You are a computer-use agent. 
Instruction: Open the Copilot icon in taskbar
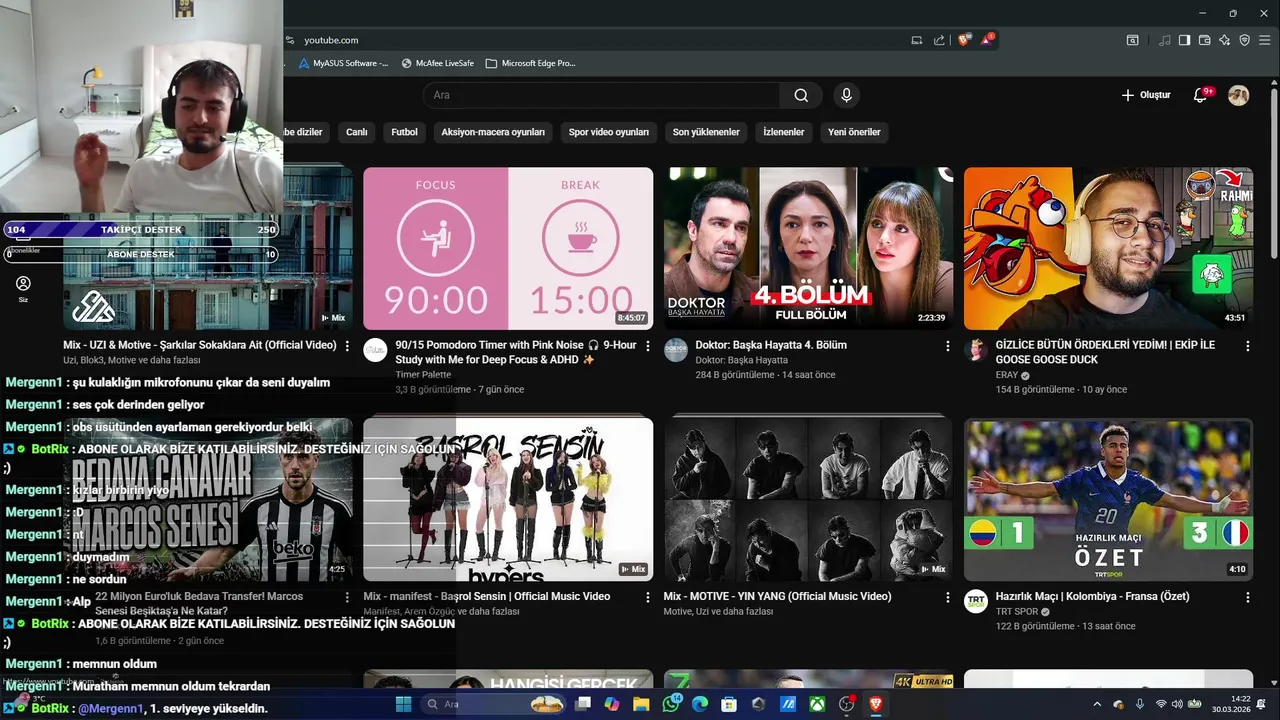click(x=611, y=704)
